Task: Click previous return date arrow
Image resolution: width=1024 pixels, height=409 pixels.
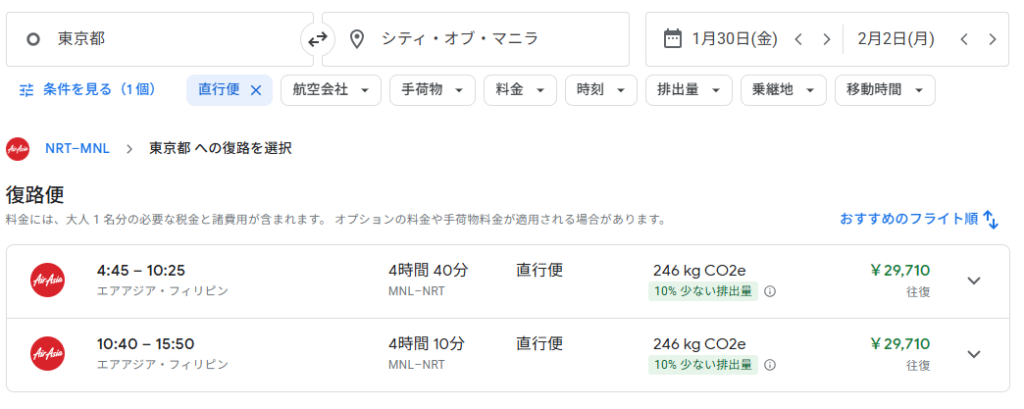Action: point(964,39)
